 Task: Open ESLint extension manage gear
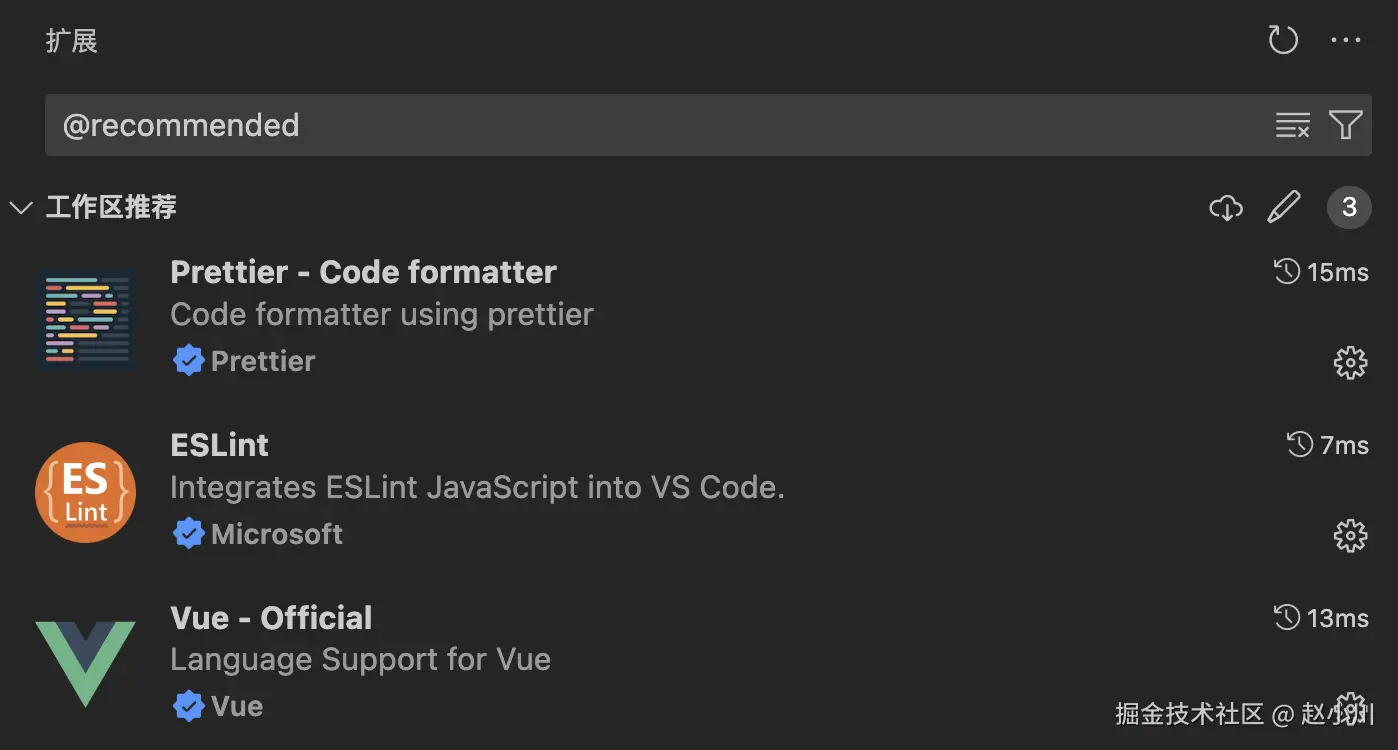point(1351,535)
